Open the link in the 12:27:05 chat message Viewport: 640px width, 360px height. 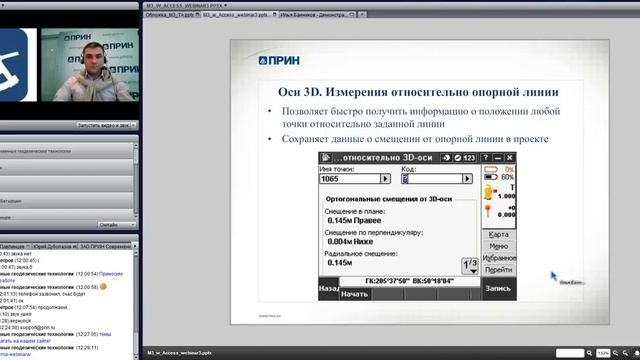point(105,334)
